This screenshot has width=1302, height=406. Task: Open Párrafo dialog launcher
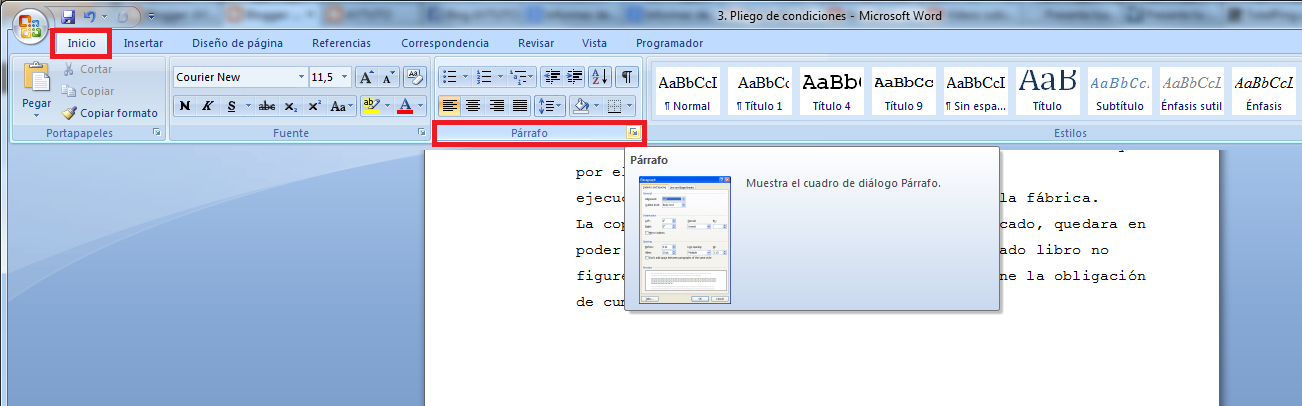pos(633,132)
